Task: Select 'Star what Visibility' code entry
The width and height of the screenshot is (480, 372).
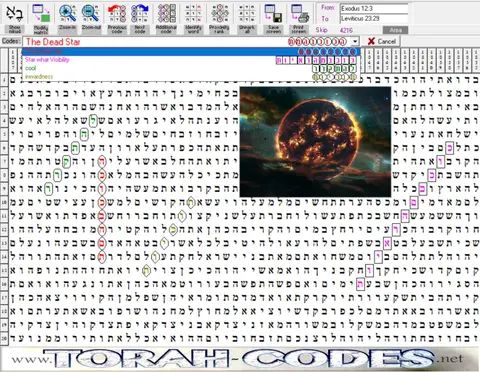Action: click(191, 60)
